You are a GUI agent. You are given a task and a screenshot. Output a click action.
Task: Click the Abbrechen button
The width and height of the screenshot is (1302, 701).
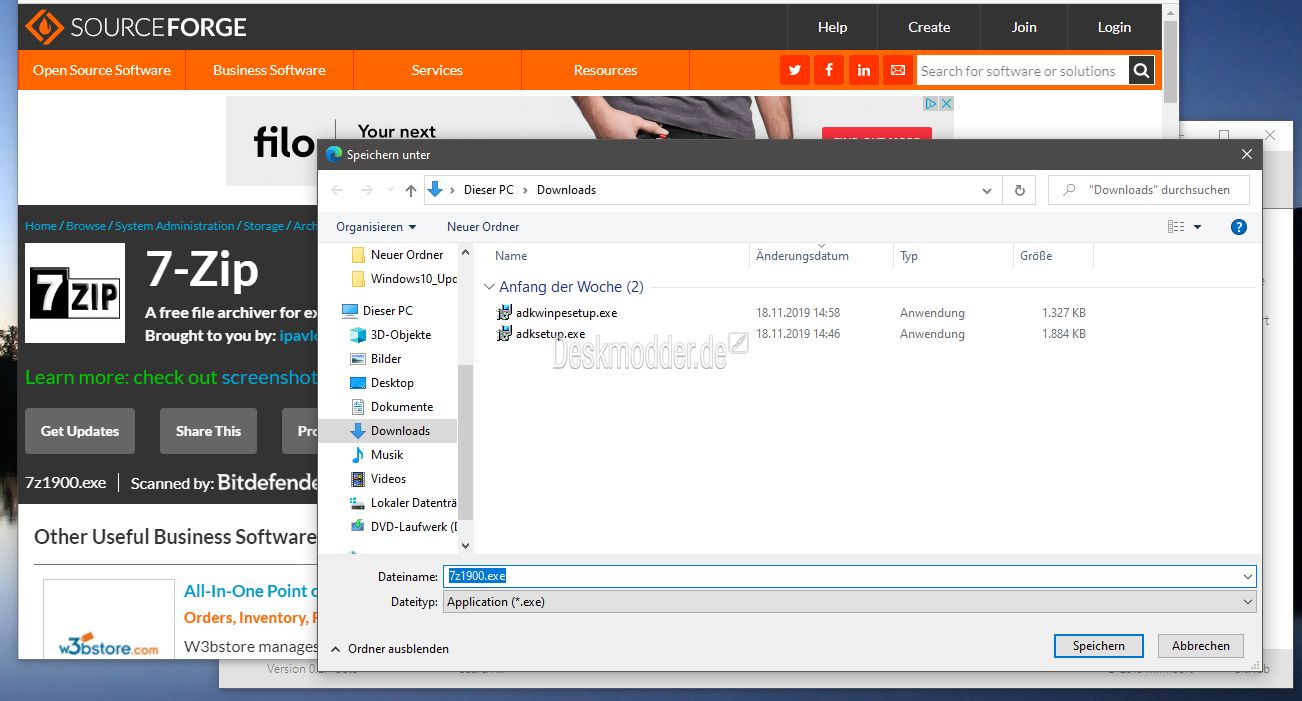tap(1201, 646)
